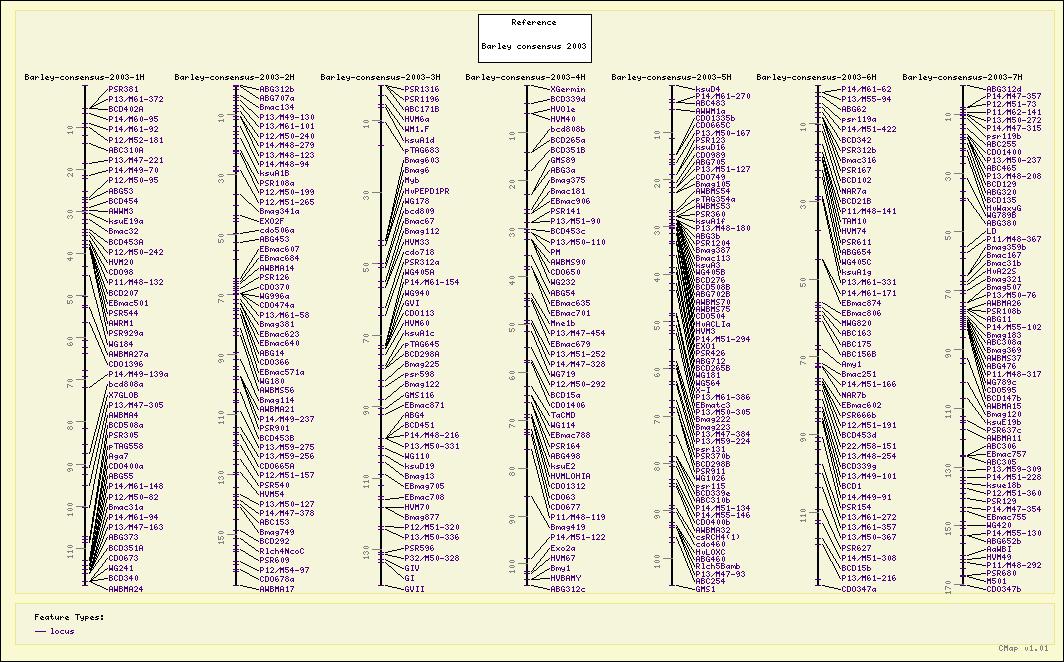1064x662 pixels.
Task: Click locus PSR381 on map 1H
Action: coord(123,89)
